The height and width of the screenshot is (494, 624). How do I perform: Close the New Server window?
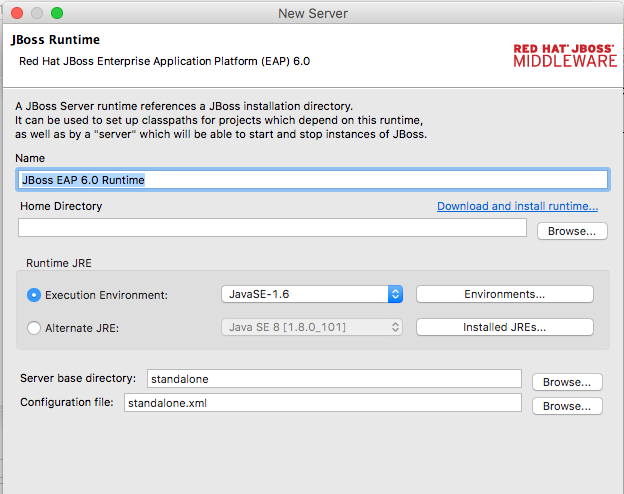click(15, 13)
